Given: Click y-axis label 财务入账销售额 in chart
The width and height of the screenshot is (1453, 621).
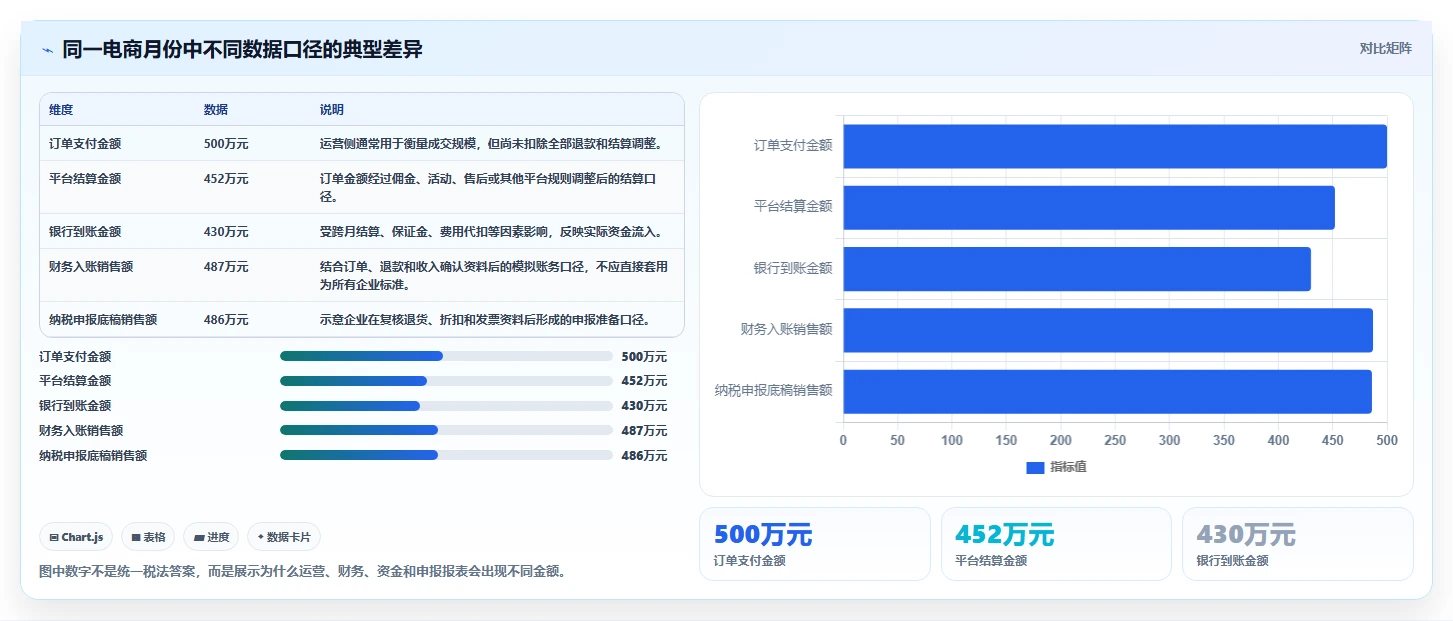Looking at the screenshot, I should pyautogui.click(x=787, y=330).
